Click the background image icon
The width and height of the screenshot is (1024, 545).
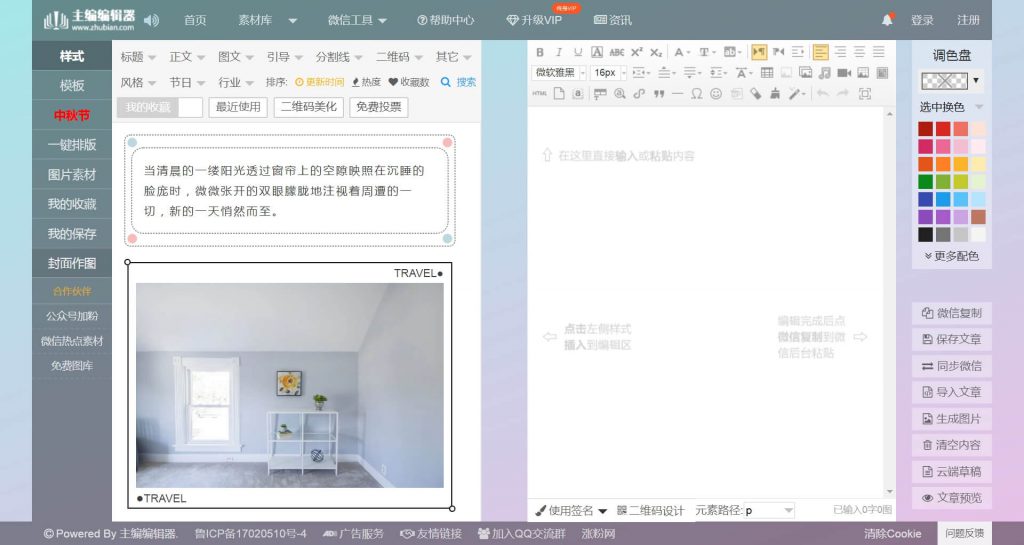click(863, 72)
